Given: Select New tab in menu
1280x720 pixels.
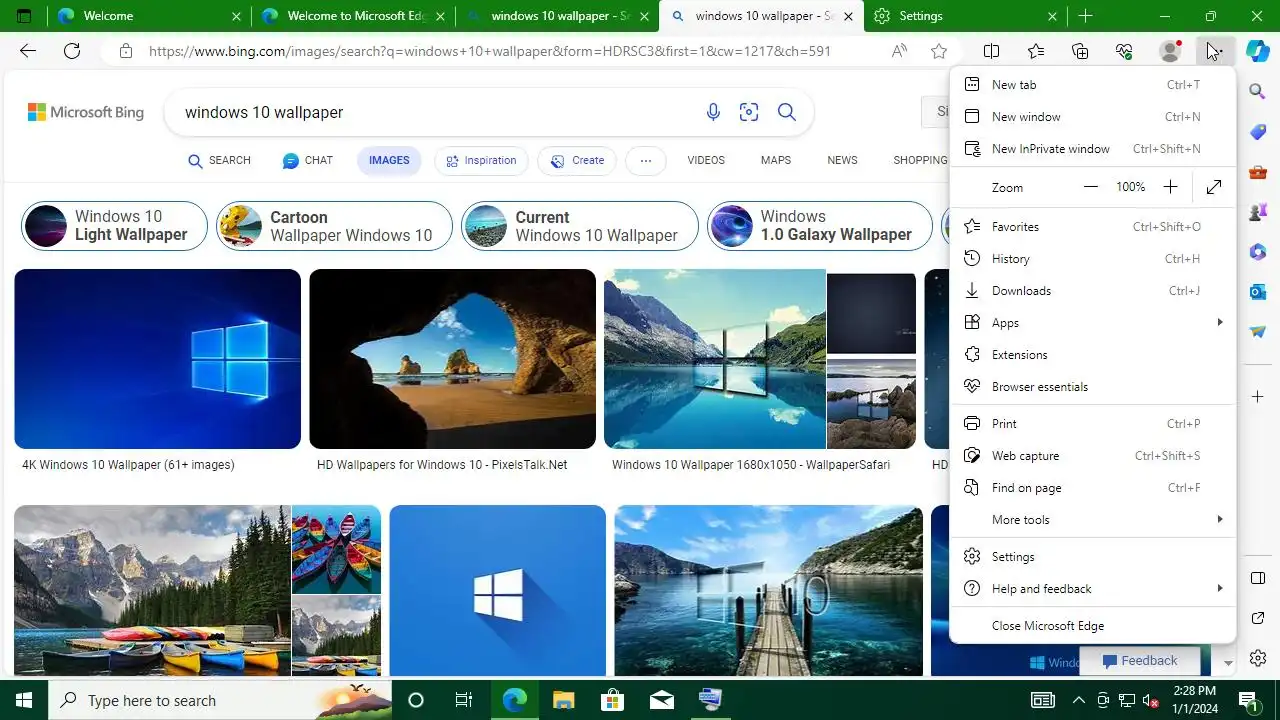Looking at the screenshot, I should tap(1092, 85).
